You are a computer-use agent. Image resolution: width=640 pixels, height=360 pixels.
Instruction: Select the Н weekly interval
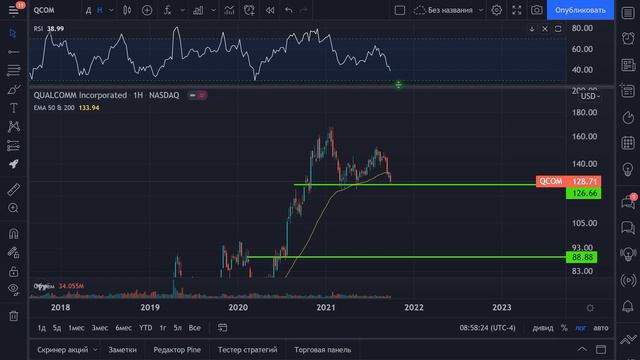tap(100, 10)
